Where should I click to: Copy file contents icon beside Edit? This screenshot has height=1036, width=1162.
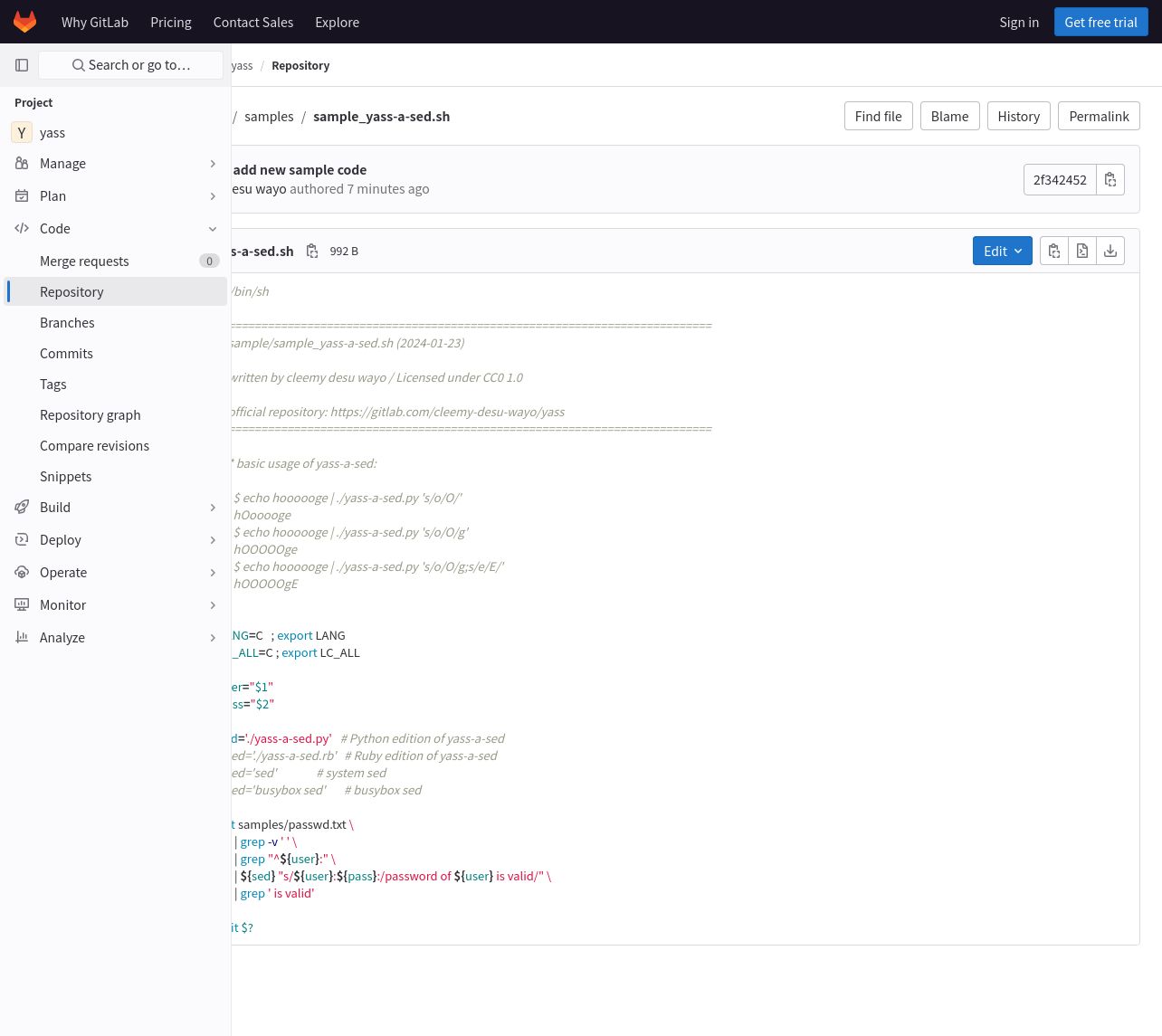pyautogui.click(x=1054, y=252)
